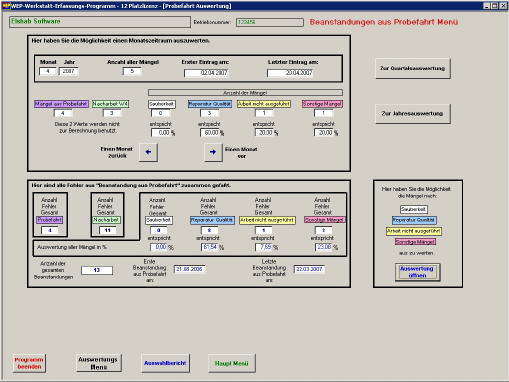Screen dimensions: 509x382
Task: Click the left arrow for one month back
Action: click(x=148, y=152)
